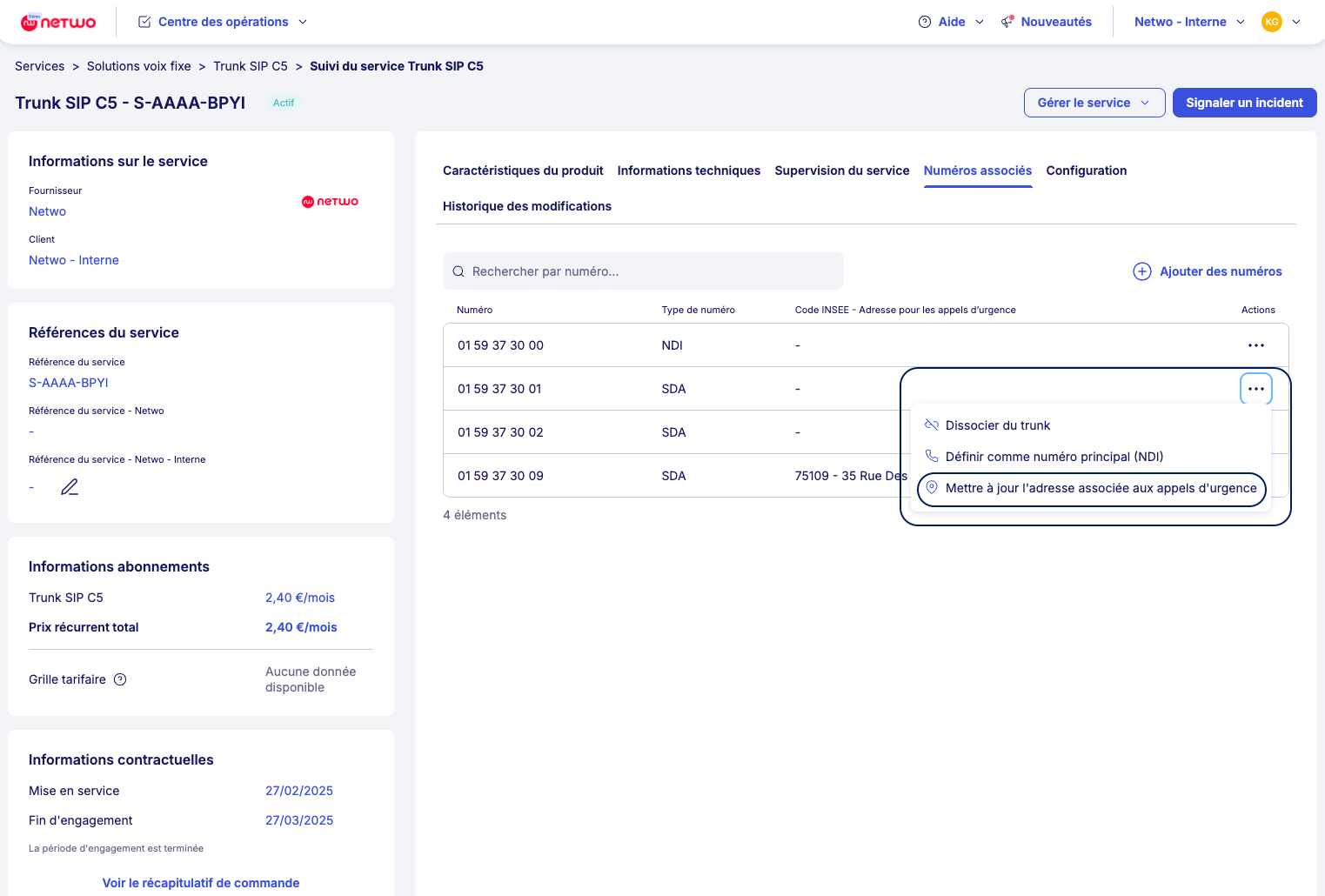Switch to Configuration tab
Screen dimensions: 1325x896
tap(1087, 171)
